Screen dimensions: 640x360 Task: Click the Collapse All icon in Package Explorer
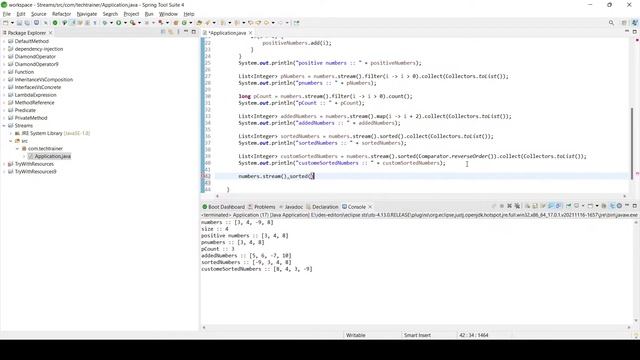[163, 32]
